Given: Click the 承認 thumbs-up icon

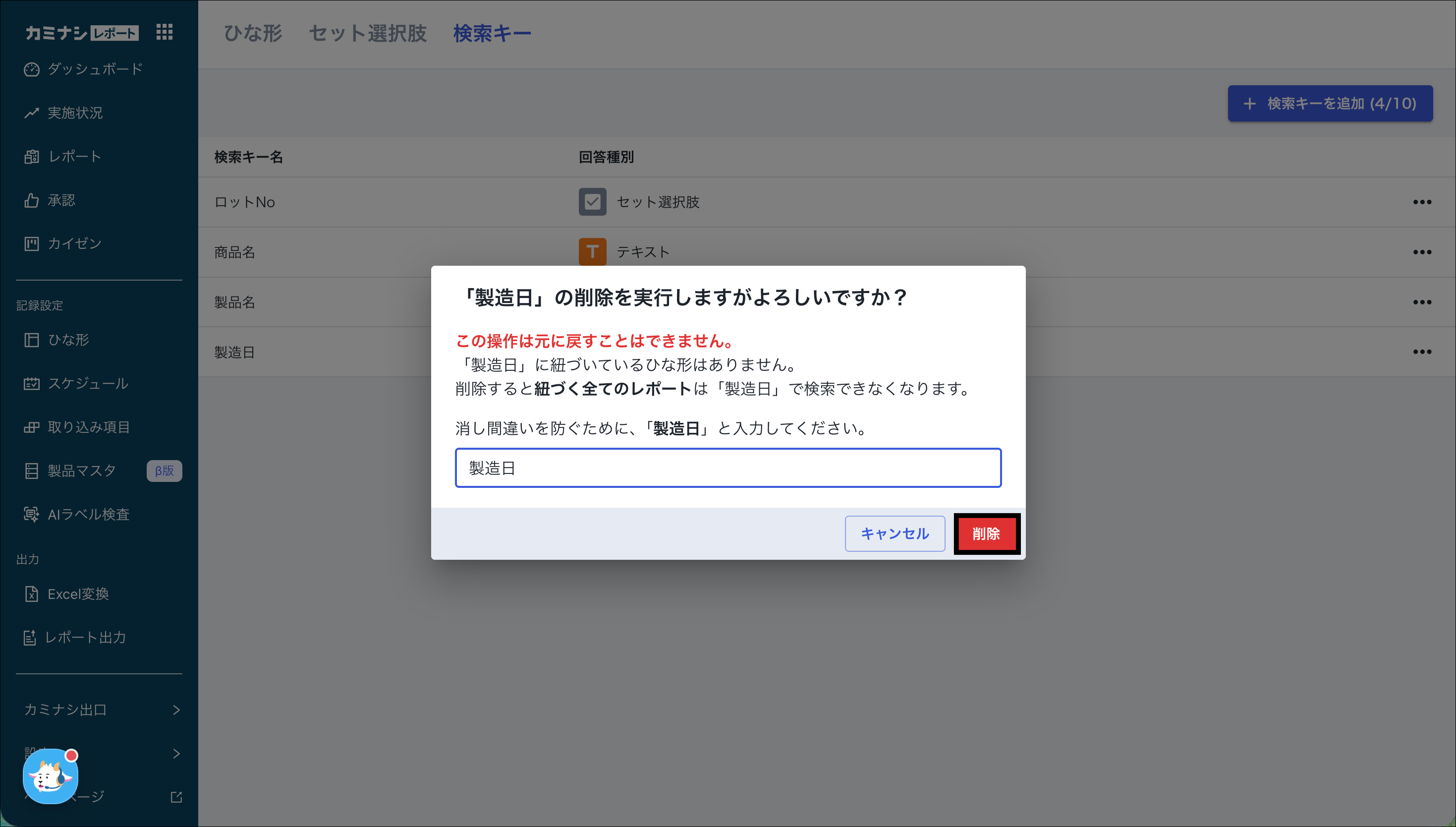Looking at the screenshot, I should pyautogui.click(x=31, y=200).
